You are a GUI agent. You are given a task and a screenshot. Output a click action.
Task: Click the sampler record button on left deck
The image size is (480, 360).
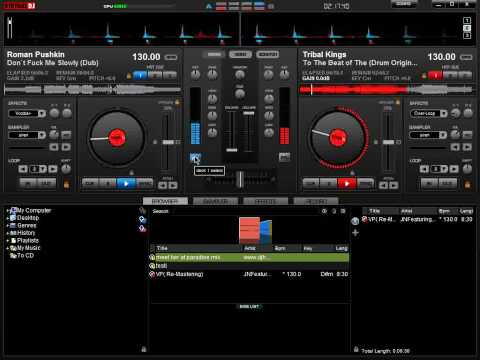tap(66, 135)
